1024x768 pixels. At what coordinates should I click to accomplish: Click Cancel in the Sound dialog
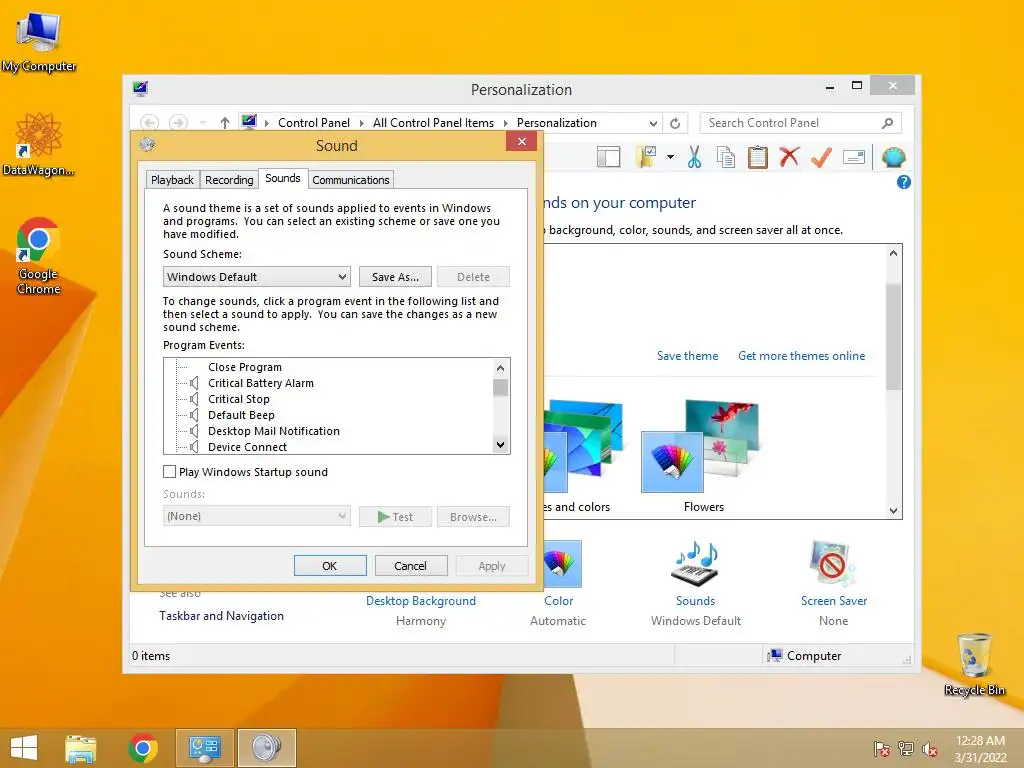411,566
